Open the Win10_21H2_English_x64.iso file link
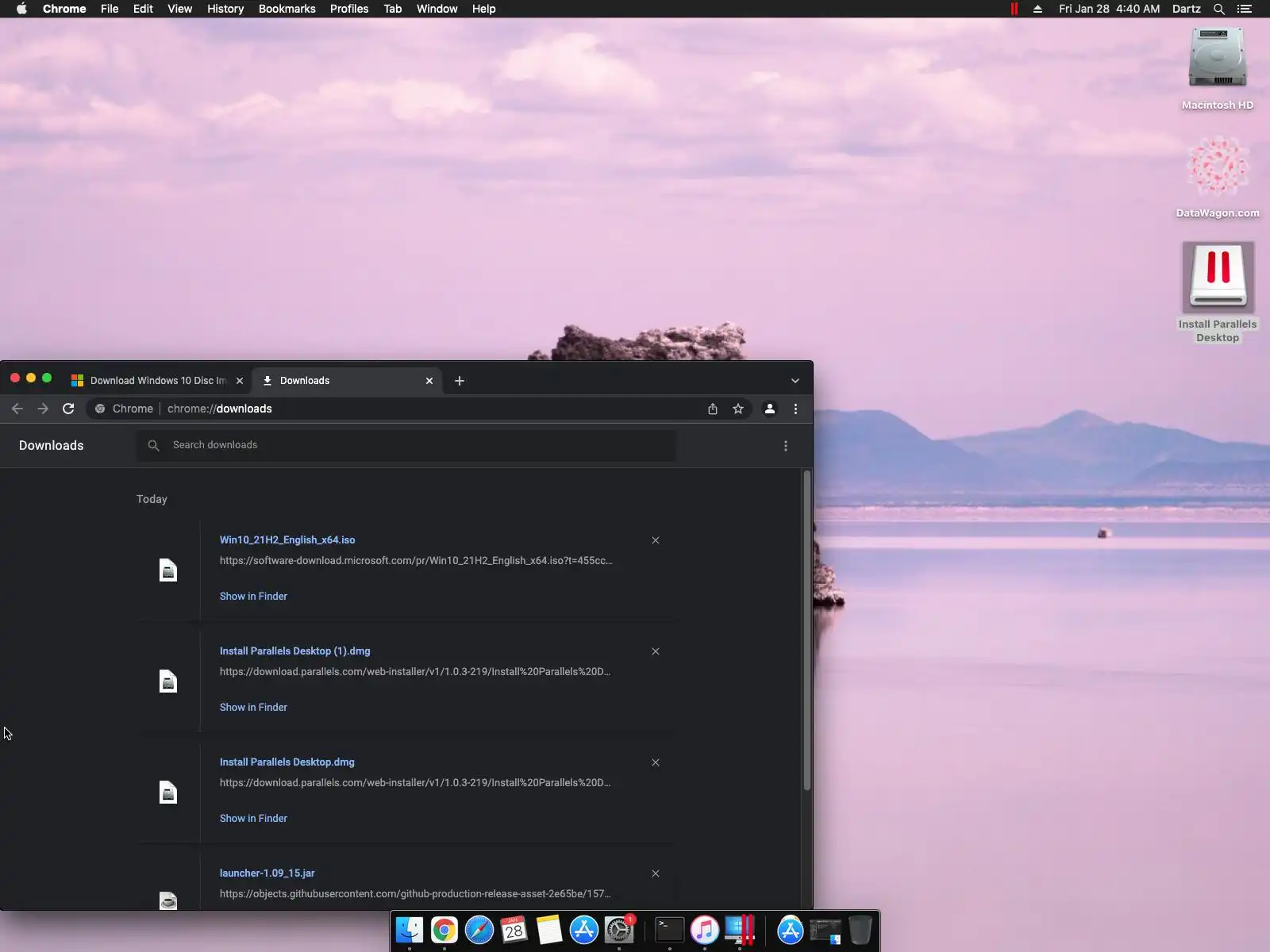1270x952 pixels. pyautogui.click(x=287, y=540)
